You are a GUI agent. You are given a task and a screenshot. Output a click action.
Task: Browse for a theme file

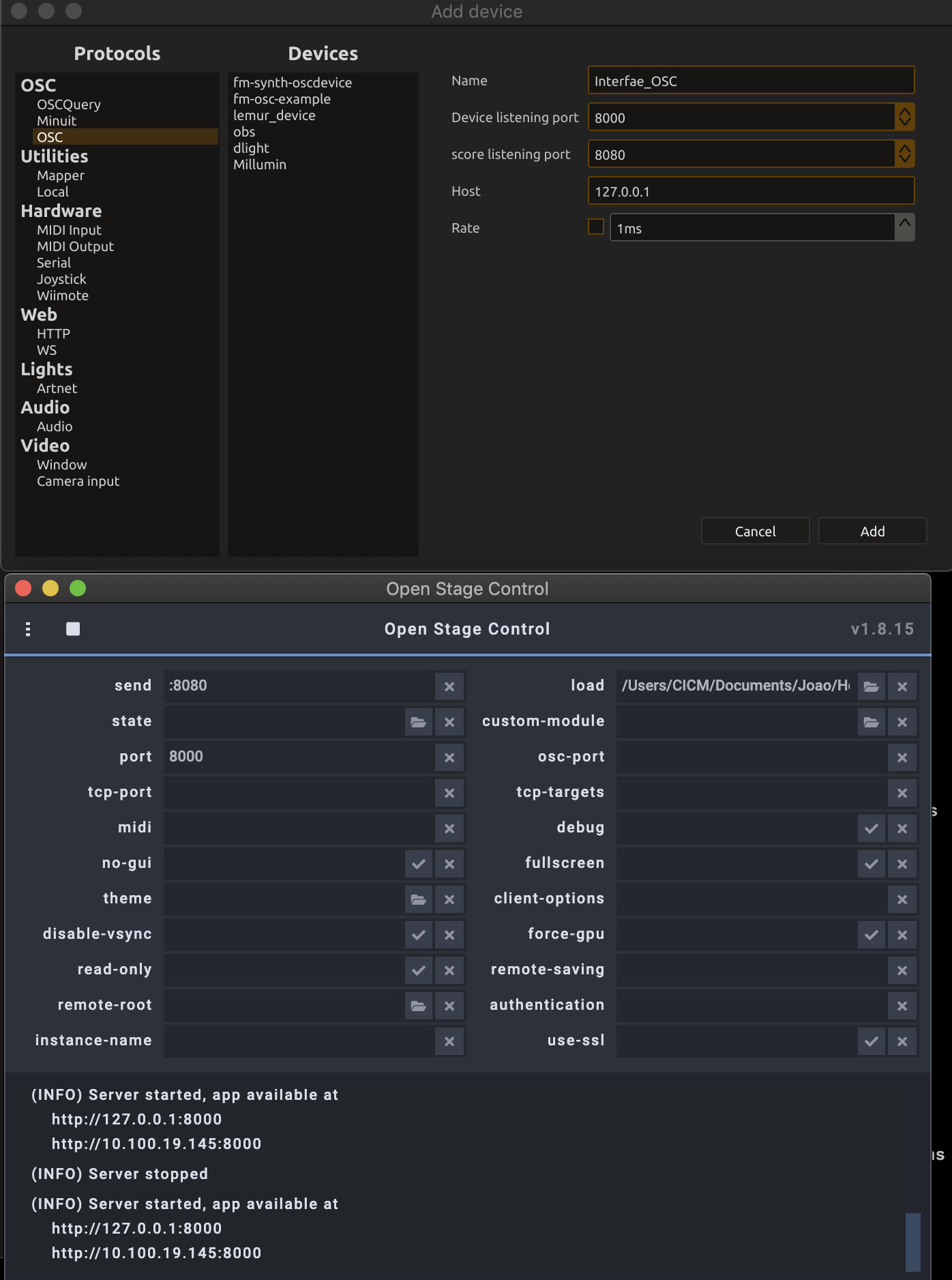(419, 899)
